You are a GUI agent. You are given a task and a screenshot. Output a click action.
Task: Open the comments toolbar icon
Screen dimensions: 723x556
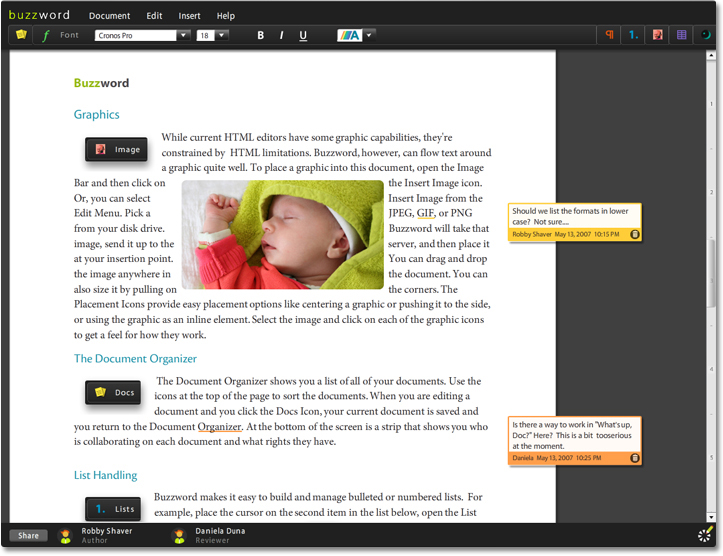[705, 35]
